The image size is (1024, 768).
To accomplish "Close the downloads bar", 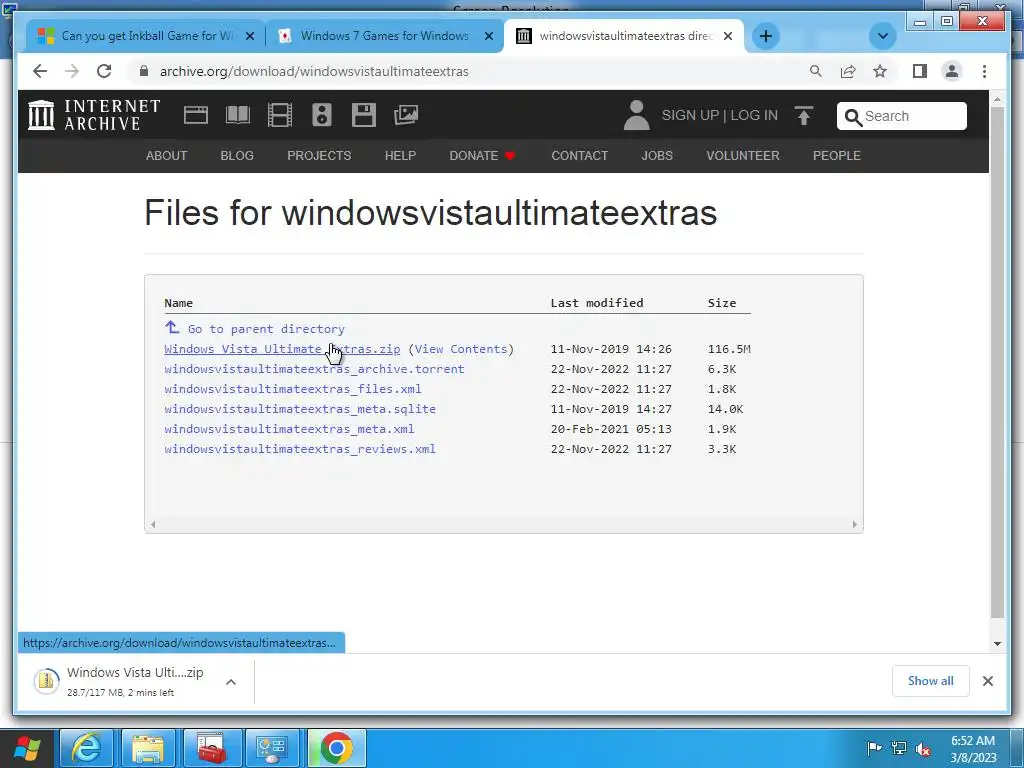I will point(987,681).
